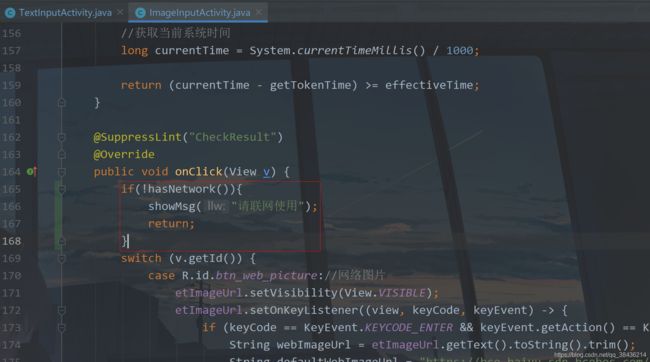
Task: Click the switch keyword on line 169
Action: [141, 258]
